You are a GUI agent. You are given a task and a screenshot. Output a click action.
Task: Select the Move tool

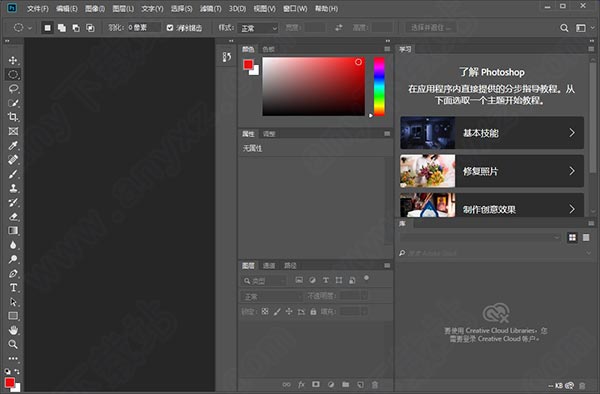pos(13,60)
